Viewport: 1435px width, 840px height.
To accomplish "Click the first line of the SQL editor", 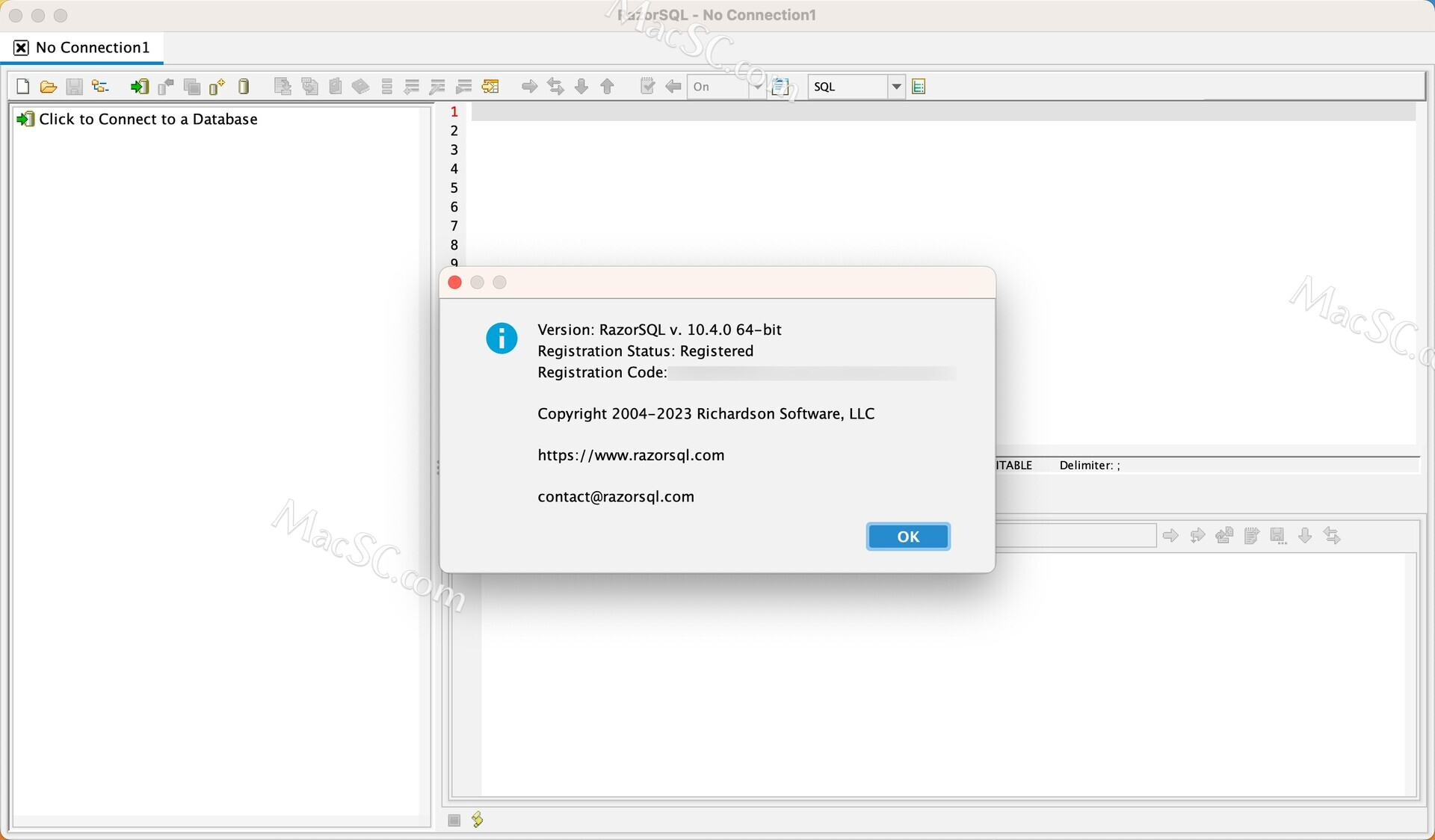I will 943,112.
